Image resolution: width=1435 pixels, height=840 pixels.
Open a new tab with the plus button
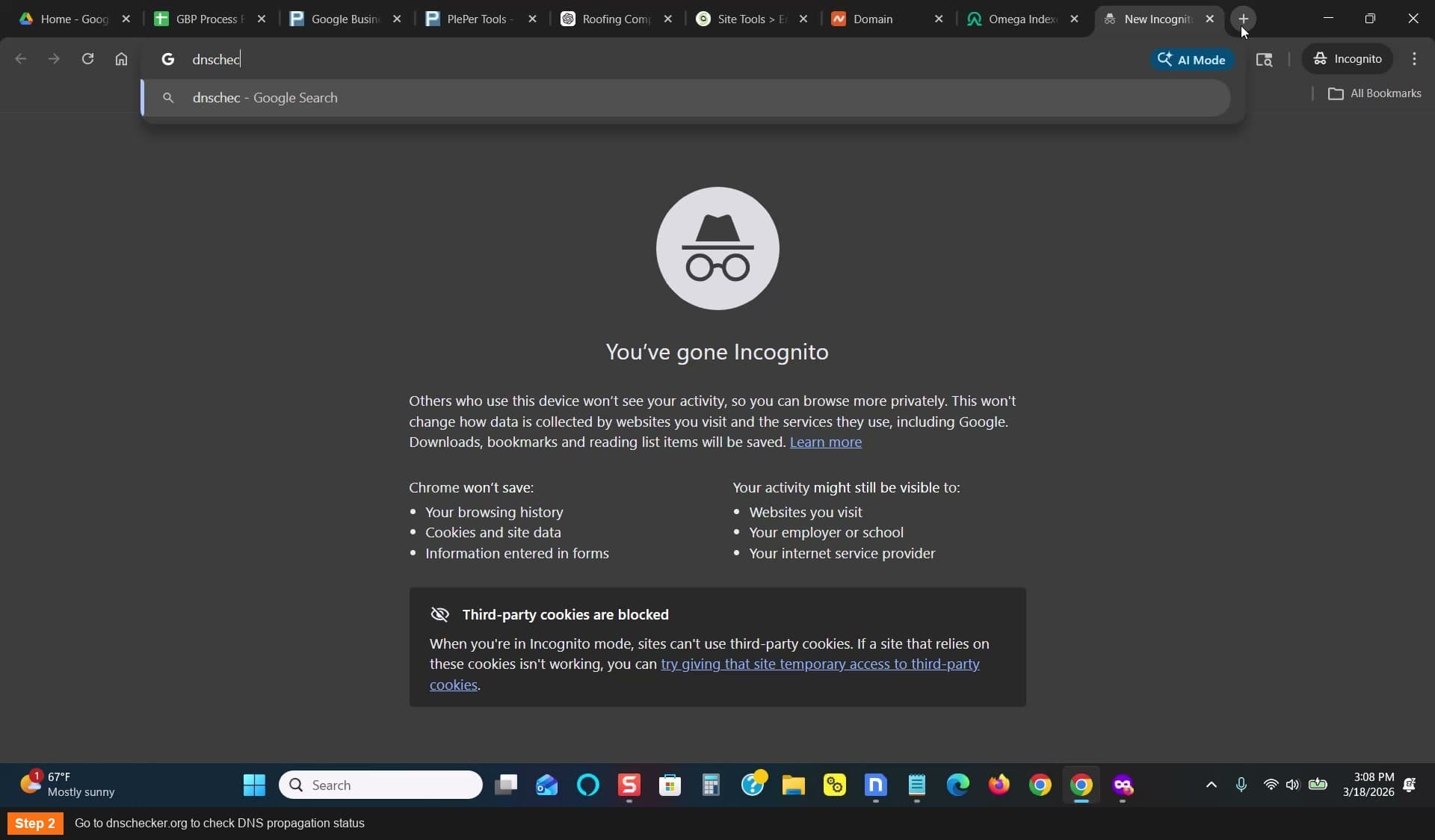[x=1244, y=19]
